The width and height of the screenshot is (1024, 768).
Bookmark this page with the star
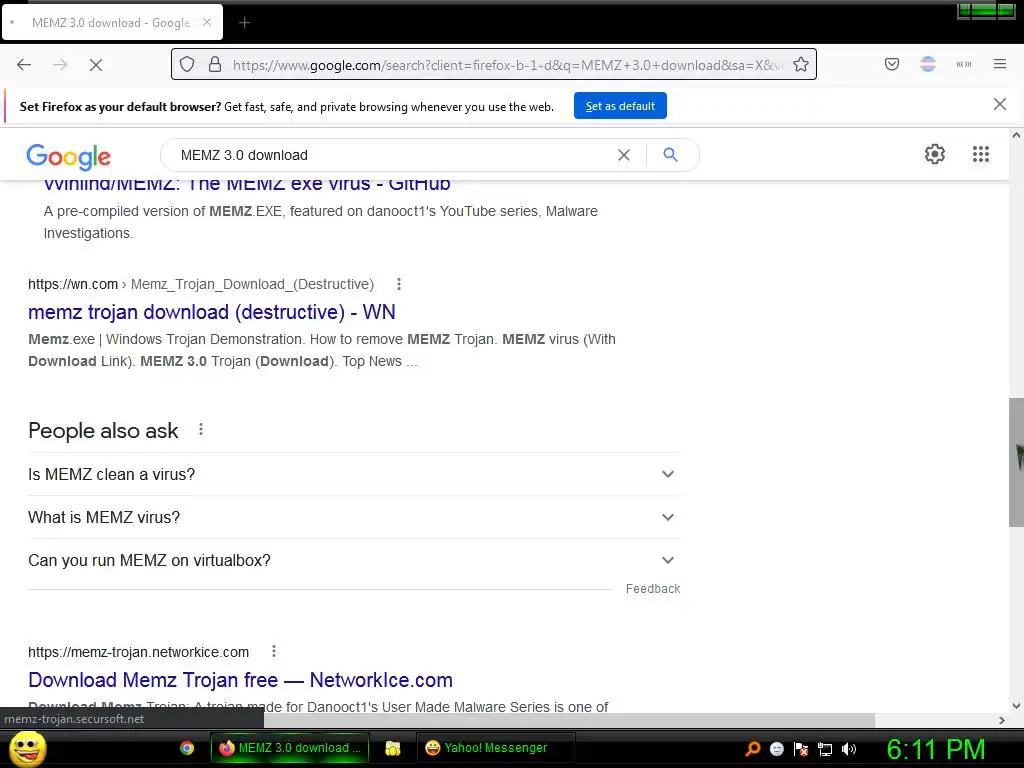click(x=801, y=64)
